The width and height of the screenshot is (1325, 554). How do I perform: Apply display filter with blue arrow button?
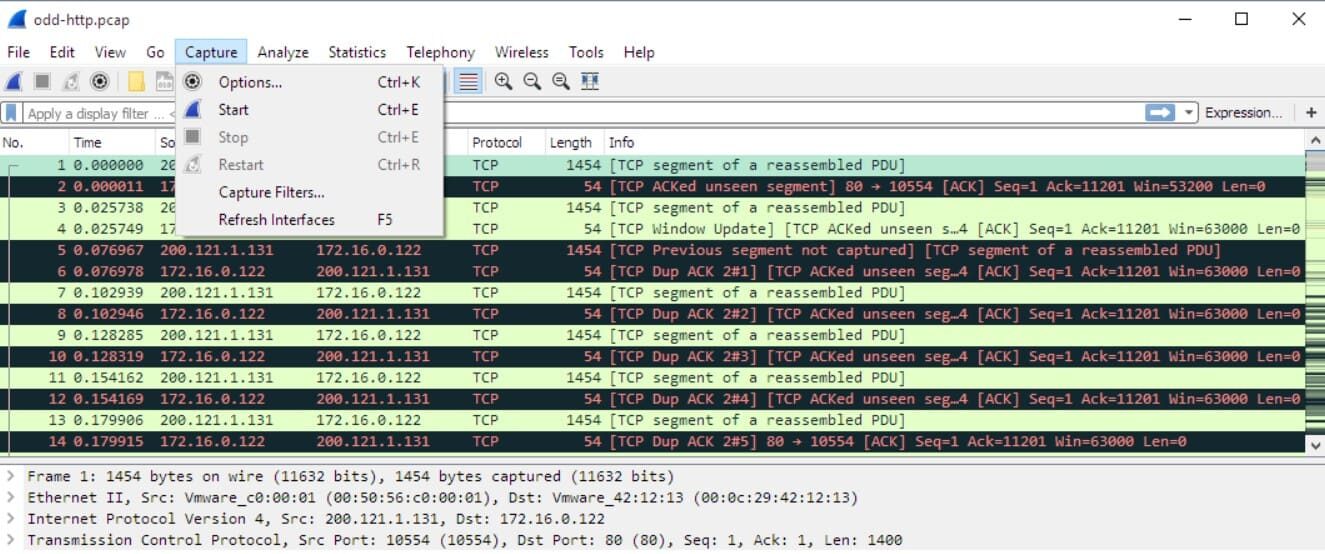pos(1160,113)
